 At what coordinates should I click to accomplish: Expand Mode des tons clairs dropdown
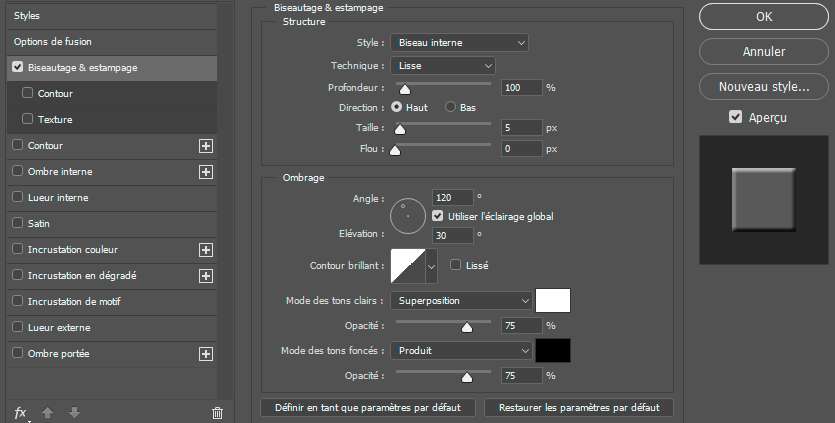(x=461, y=300)
